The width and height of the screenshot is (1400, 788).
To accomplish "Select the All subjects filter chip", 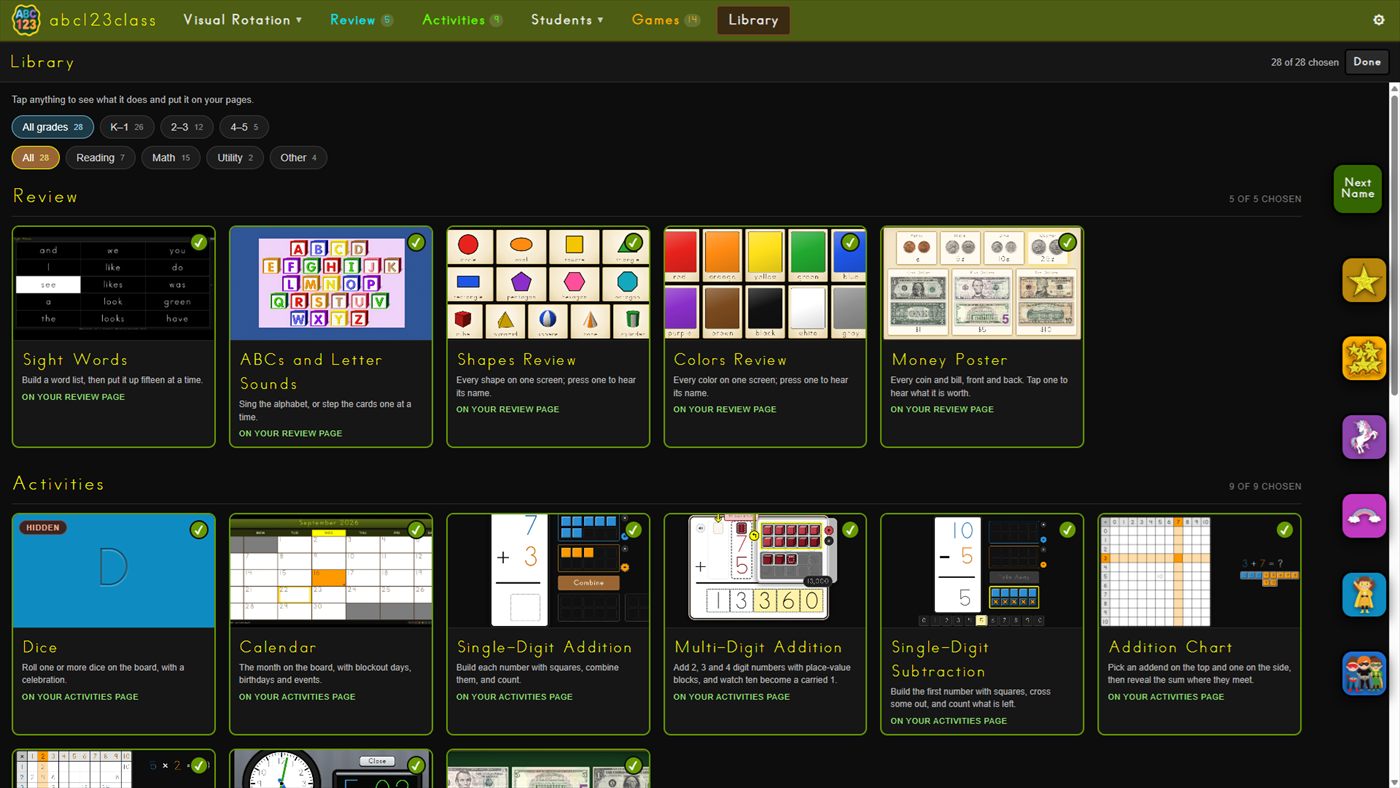I will (x=36, y=157).
